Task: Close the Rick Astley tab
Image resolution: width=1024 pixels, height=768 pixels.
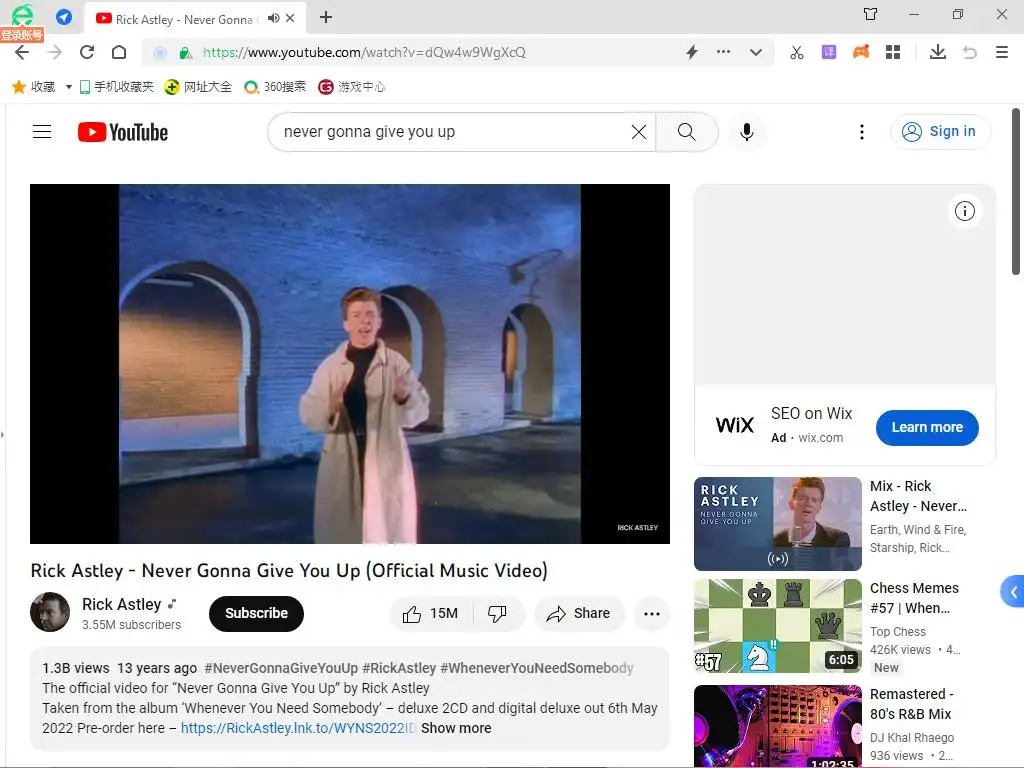Action: pyautogui.click(x=291, y=18)
